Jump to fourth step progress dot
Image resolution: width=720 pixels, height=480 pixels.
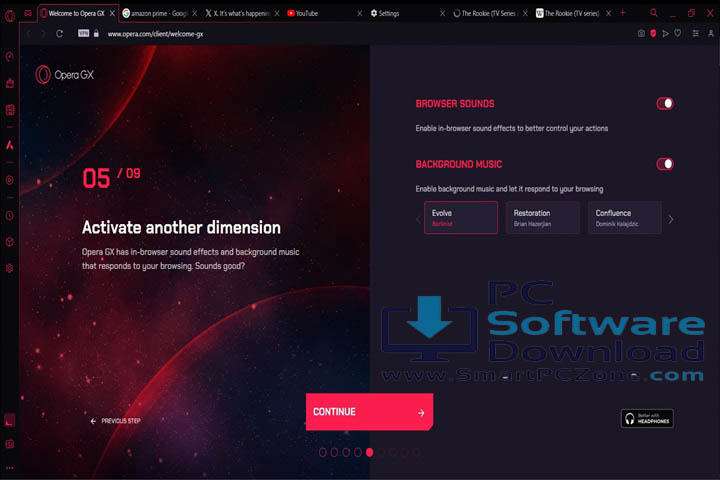click(358, 452)
